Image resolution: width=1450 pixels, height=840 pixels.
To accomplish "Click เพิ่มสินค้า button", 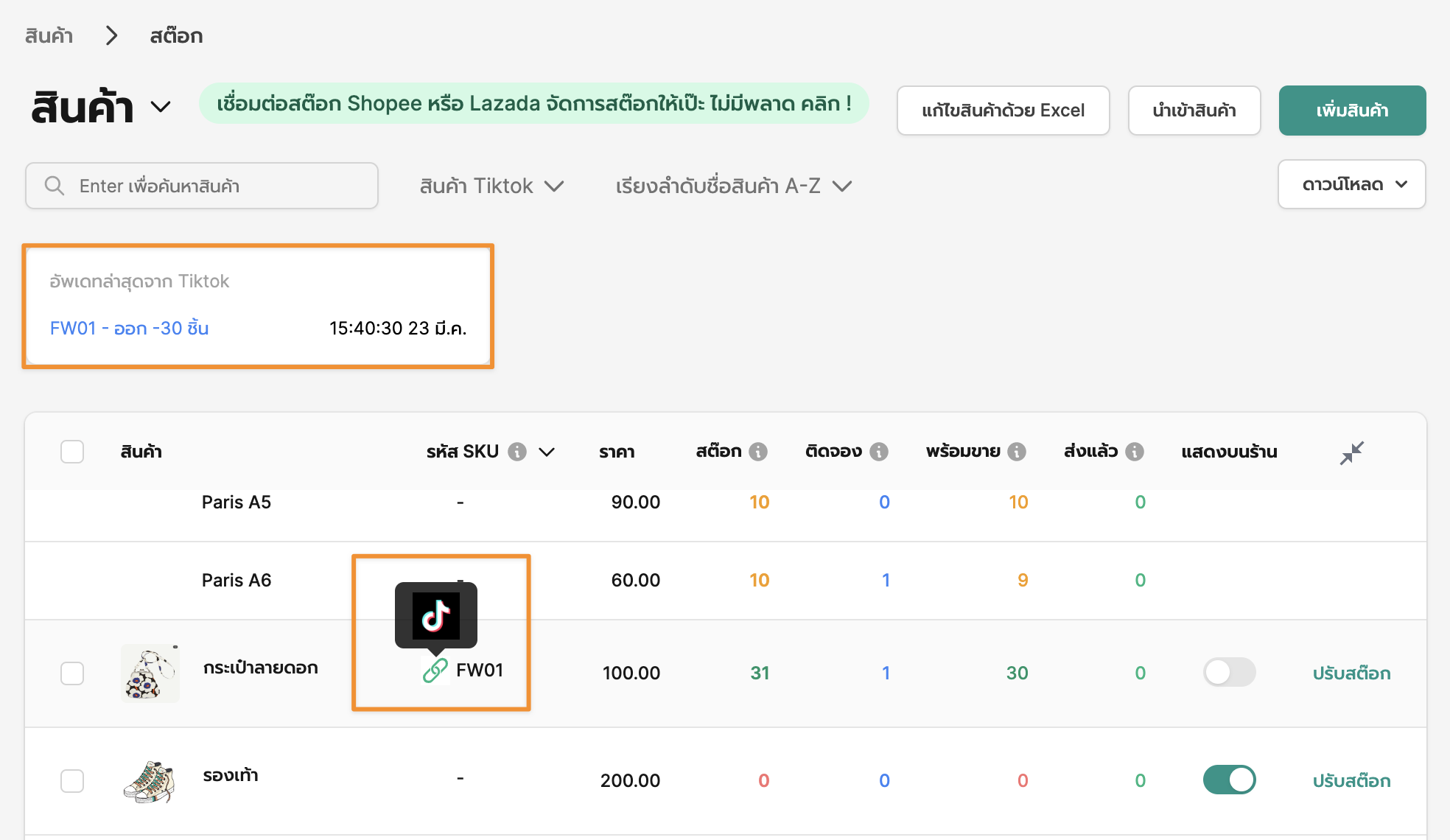I will pyautogui.click(x=1353, y=111).
